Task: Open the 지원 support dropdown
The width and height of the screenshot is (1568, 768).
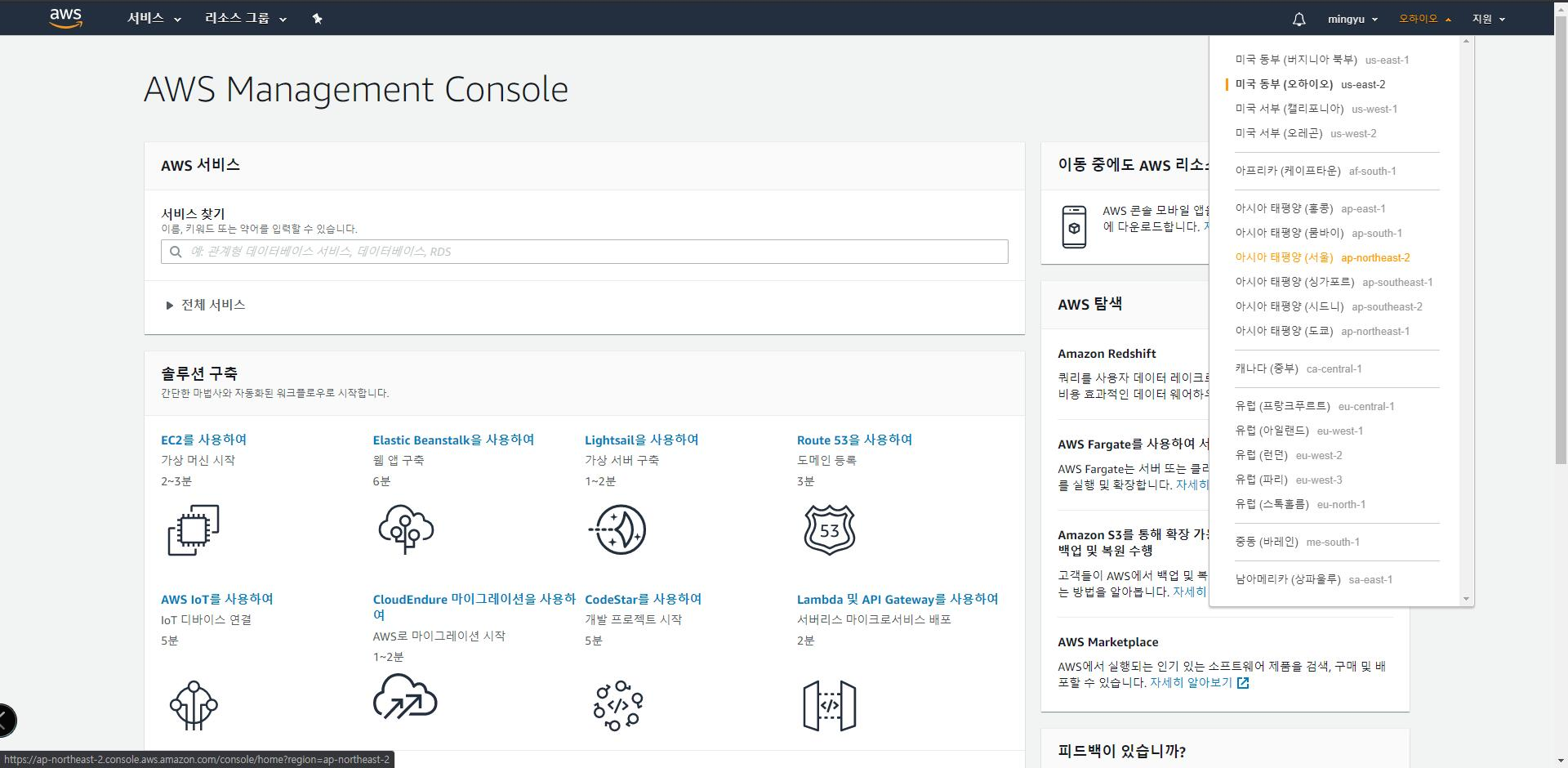Action: coord(1489,19)
